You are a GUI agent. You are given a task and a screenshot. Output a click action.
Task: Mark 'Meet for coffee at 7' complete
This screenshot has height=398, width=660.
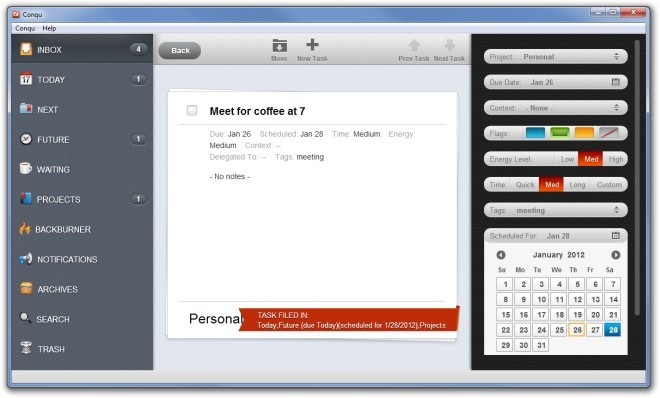tap(192, 111)
